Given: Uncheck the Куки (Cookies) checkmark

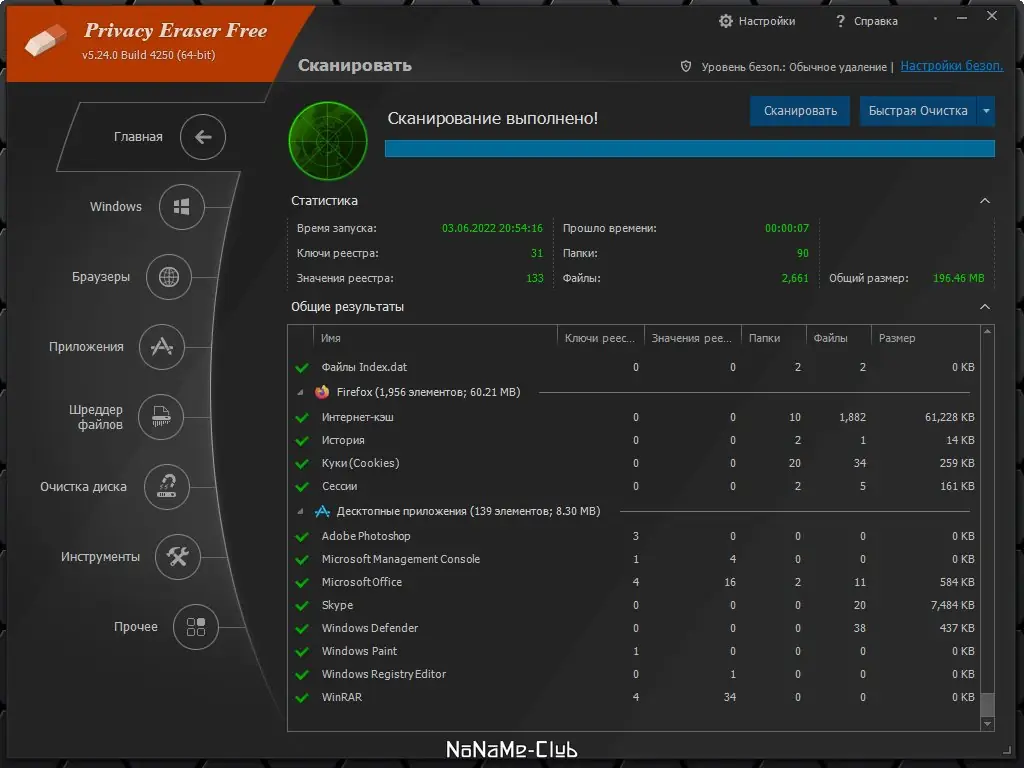Looking at the screenshot, I should (x=302, y=464).
